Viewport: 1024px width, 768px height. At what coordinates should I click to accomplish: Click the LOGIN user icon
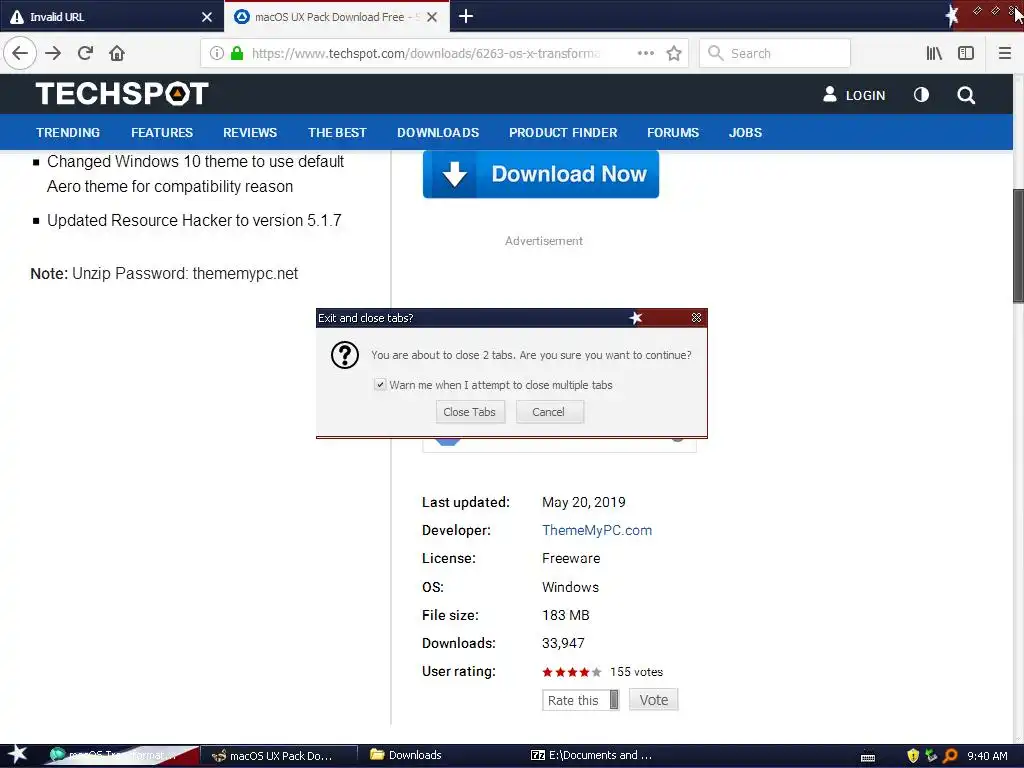coord(829,94)
